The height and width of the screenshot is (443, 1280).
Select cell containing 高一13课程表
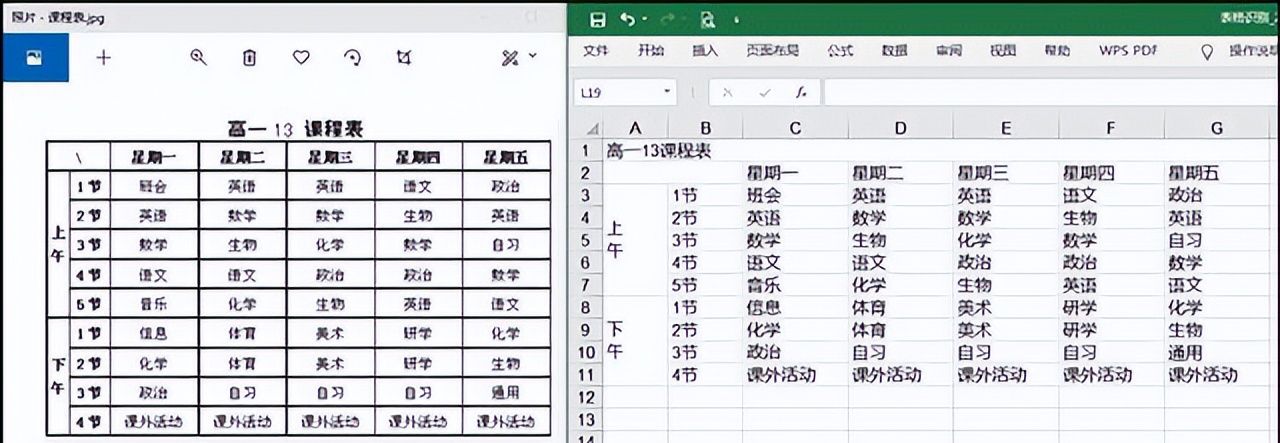pos(661,151)
